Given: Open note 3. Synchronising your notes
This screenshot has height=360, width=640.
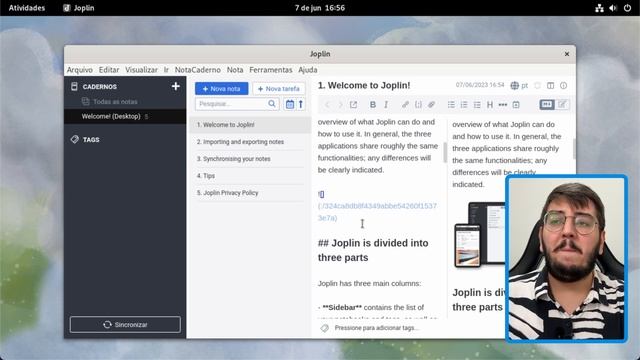Looking at the screenshot, I should [250, 159].
